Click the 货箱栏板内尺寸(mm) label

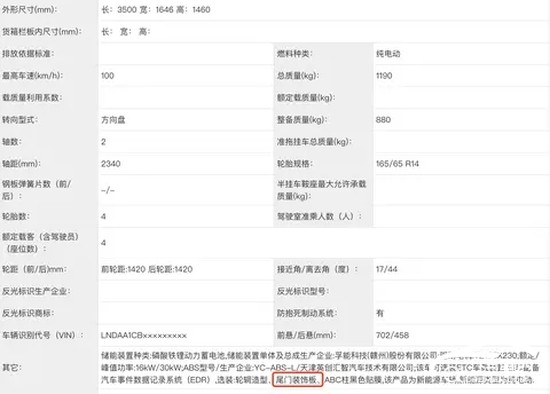point(42,32)
